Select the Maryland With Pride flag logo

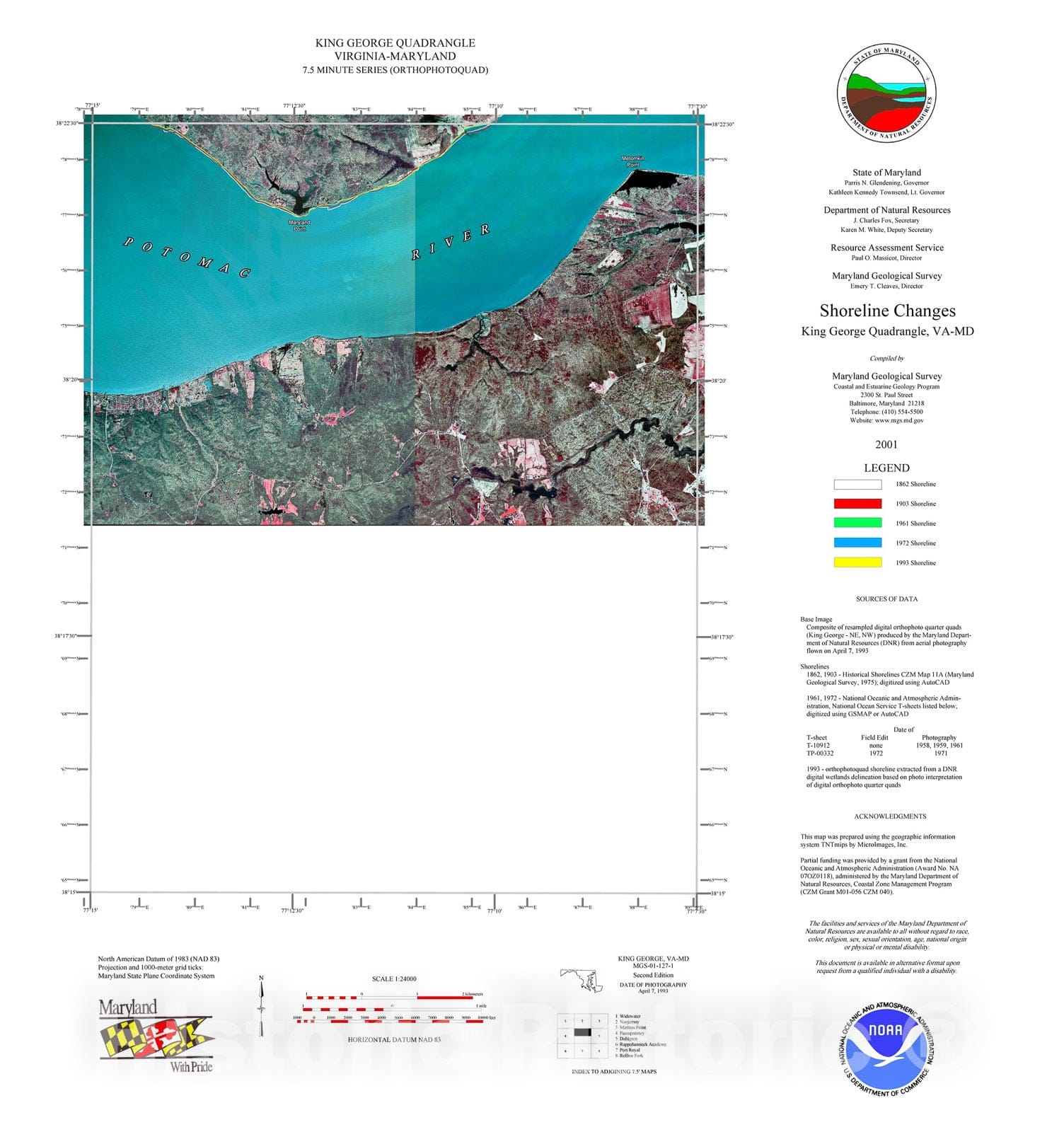(156, 1036)
